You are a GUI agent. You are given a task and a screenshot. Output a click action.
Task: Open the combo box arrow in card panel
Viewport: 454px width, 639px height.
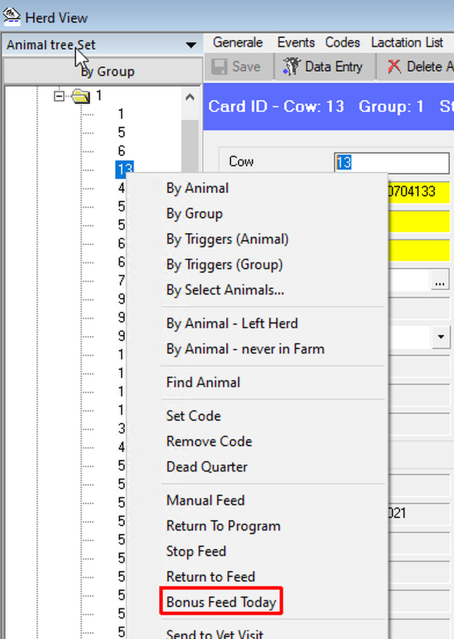click(x=441, y=337)
